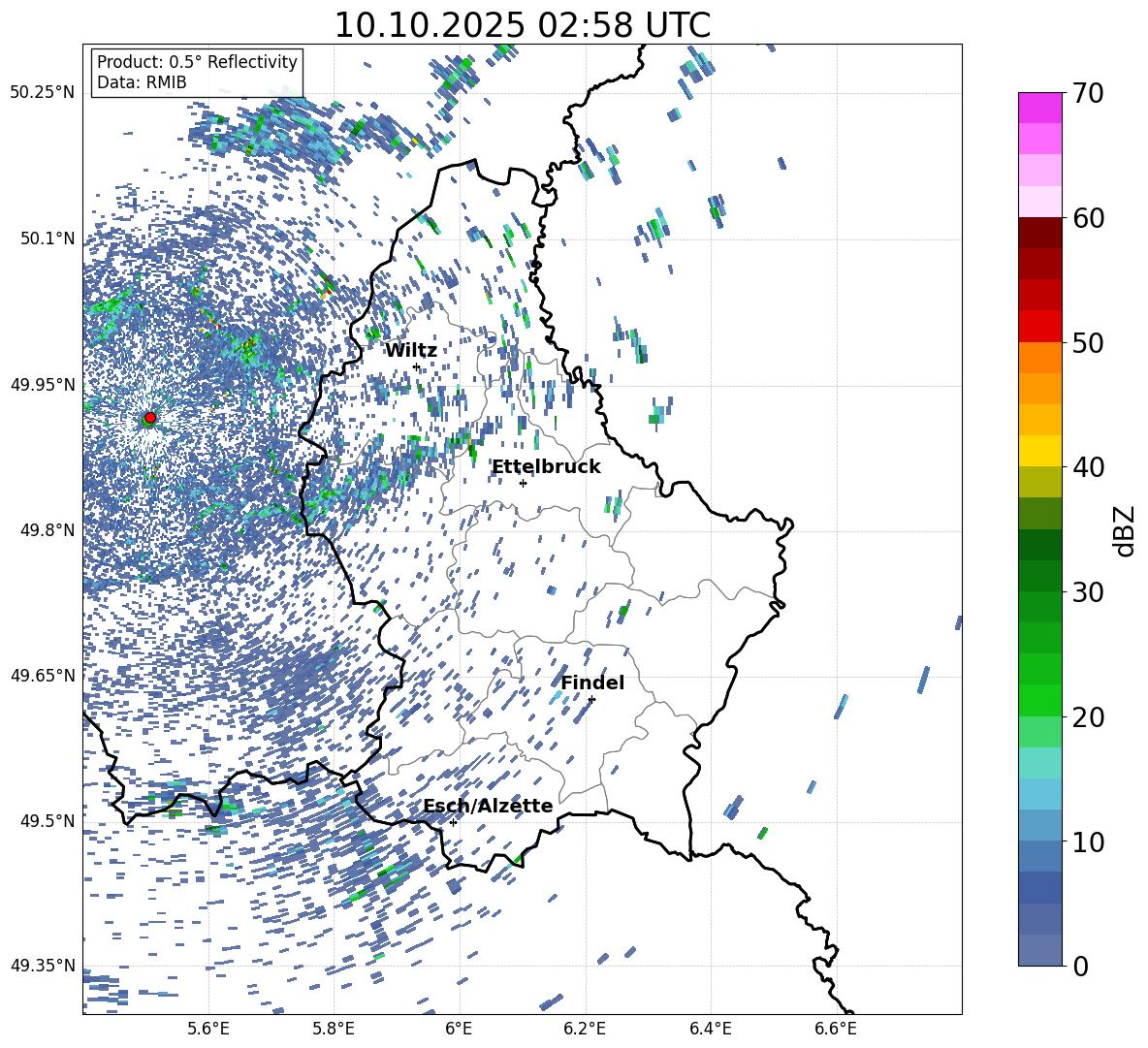Screen dimensions: 1148x1048
Task: Select the Esch/Alzette station cross marker
Action: [x=453, y=822]
